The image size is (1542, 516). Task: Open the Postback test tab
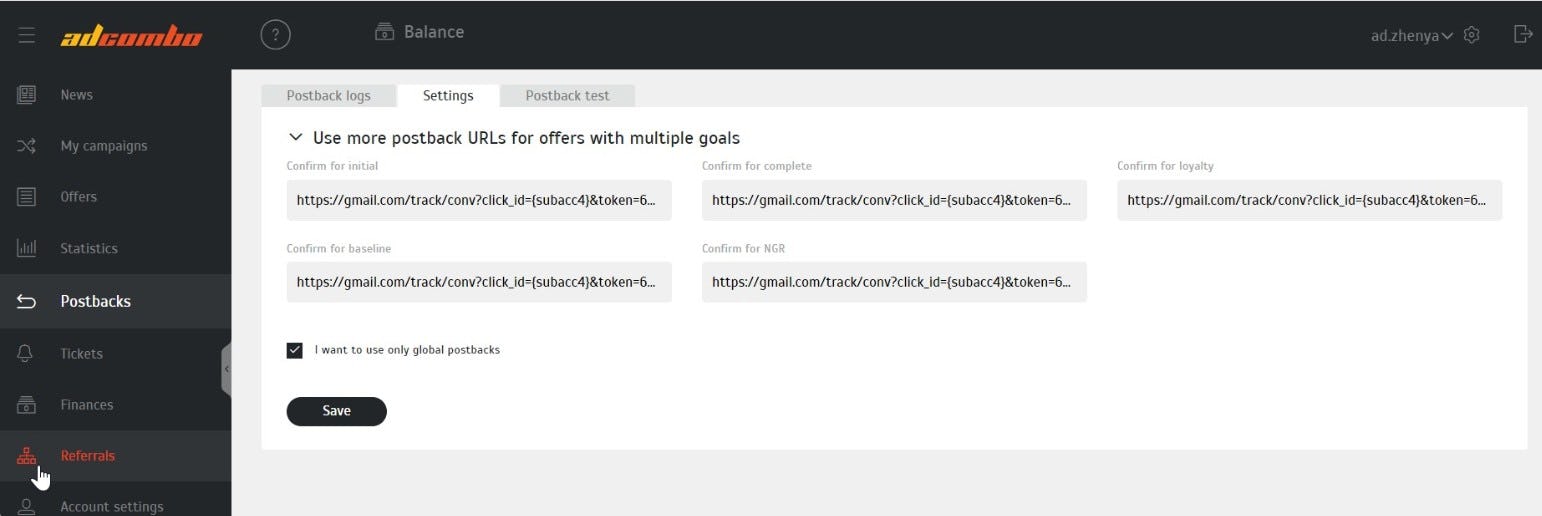pos(567,95)
